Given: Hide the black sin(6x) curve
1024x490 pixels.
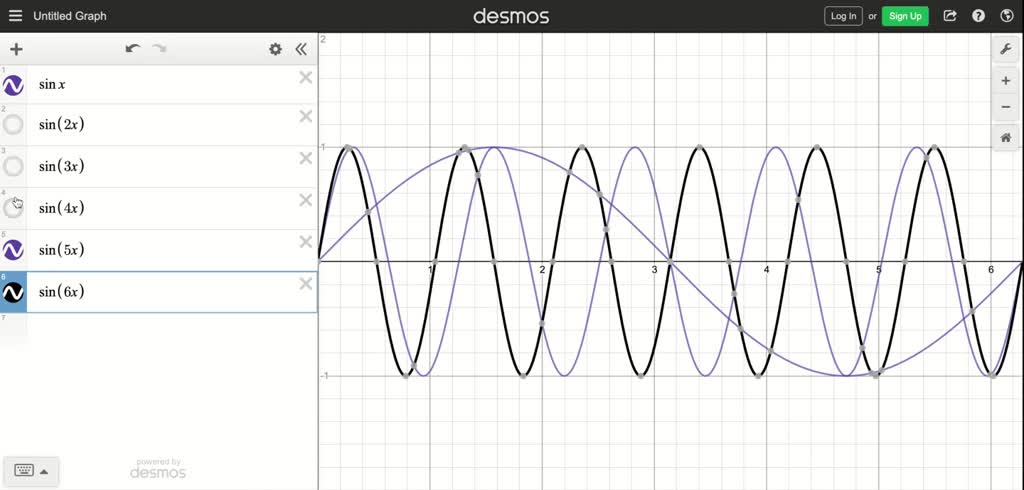Looking at the screenshot, I should pyautogui.click(x=13, y=292).
